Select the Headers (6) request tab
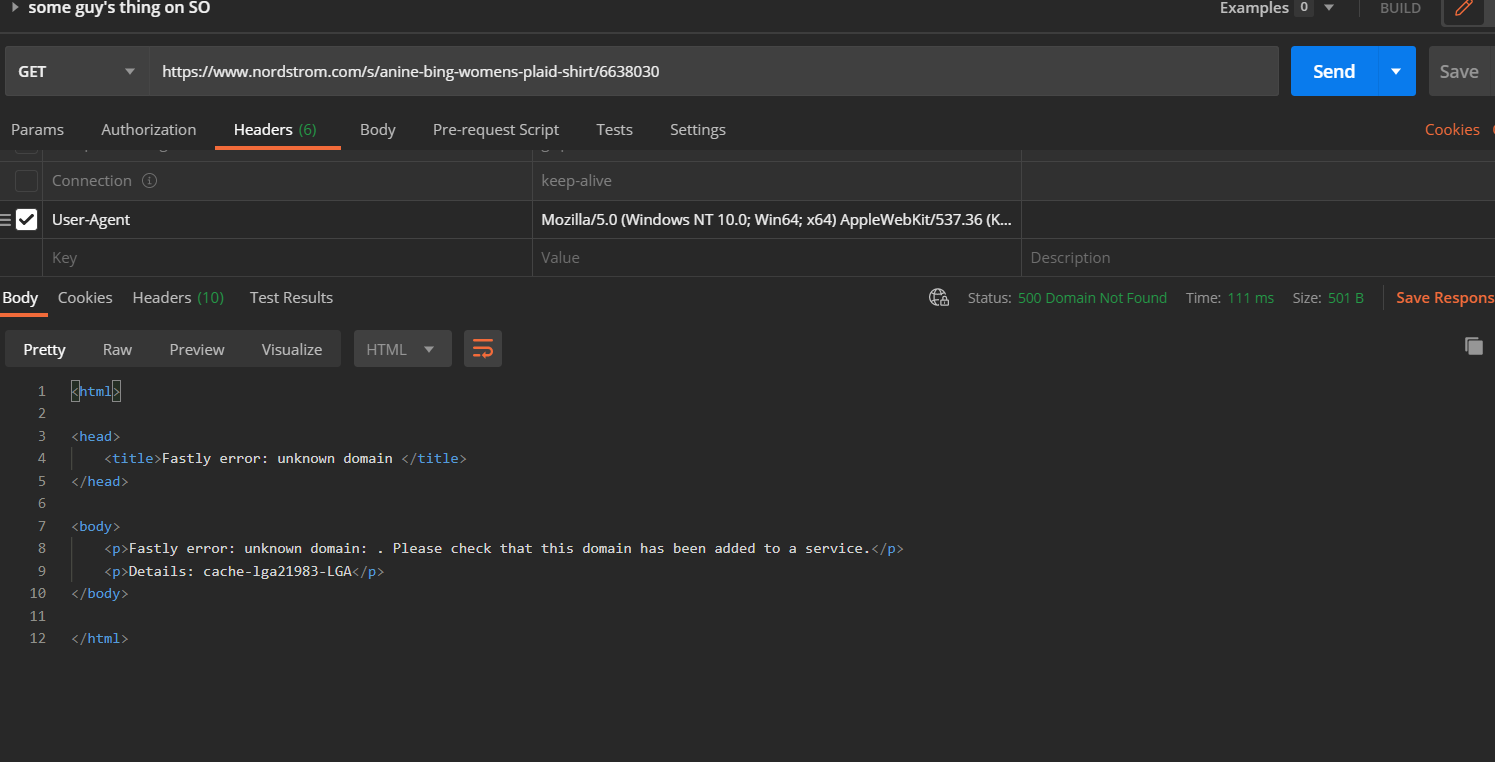 (275, 129)
